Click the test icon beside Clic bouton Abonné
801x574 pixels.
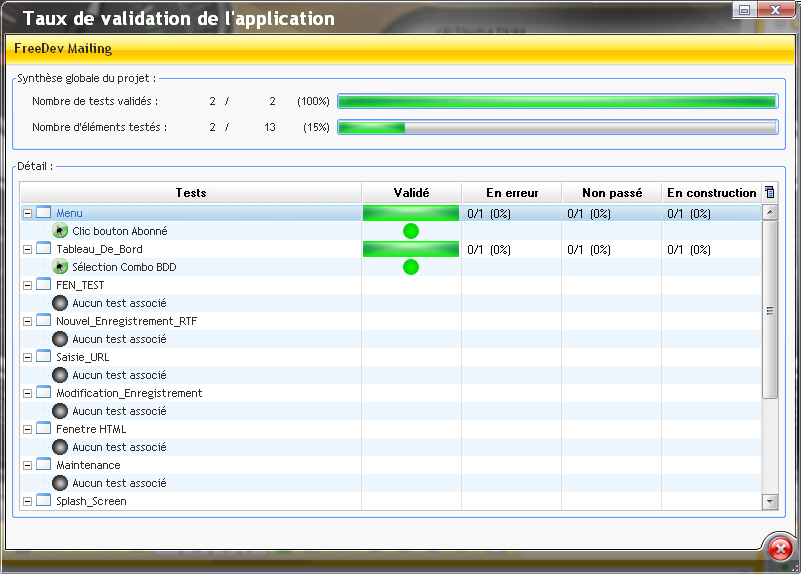pyautogui.click(x=60, y=231)
